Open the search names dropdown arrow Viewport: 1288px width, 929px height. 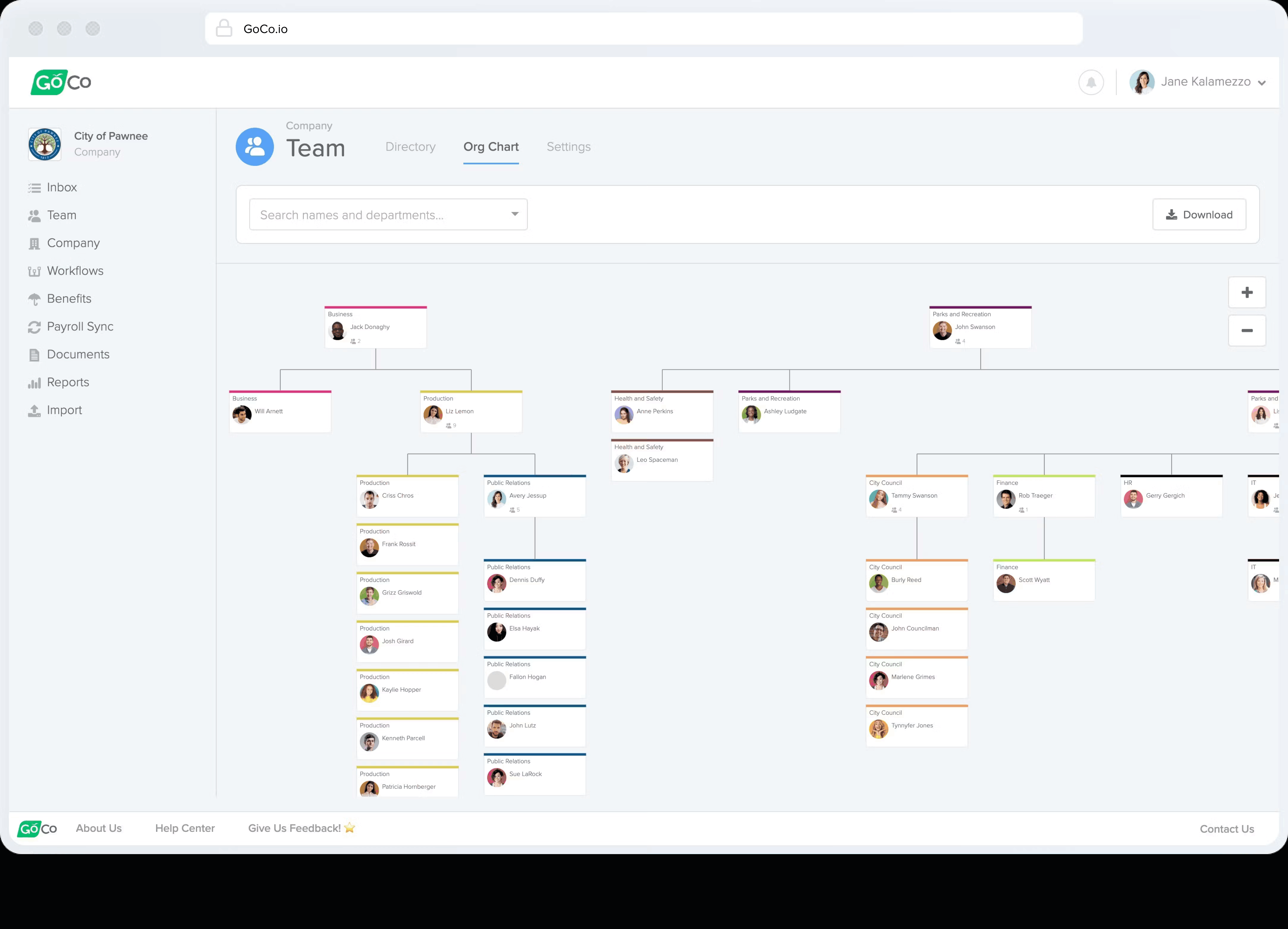tap(515, 214)
